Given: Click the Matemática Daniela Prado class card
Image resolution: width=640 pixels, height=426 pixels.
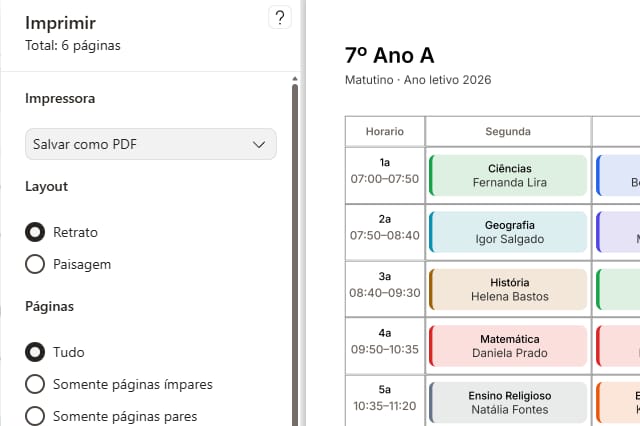Looking at the screenshot, I should point(508,346).
